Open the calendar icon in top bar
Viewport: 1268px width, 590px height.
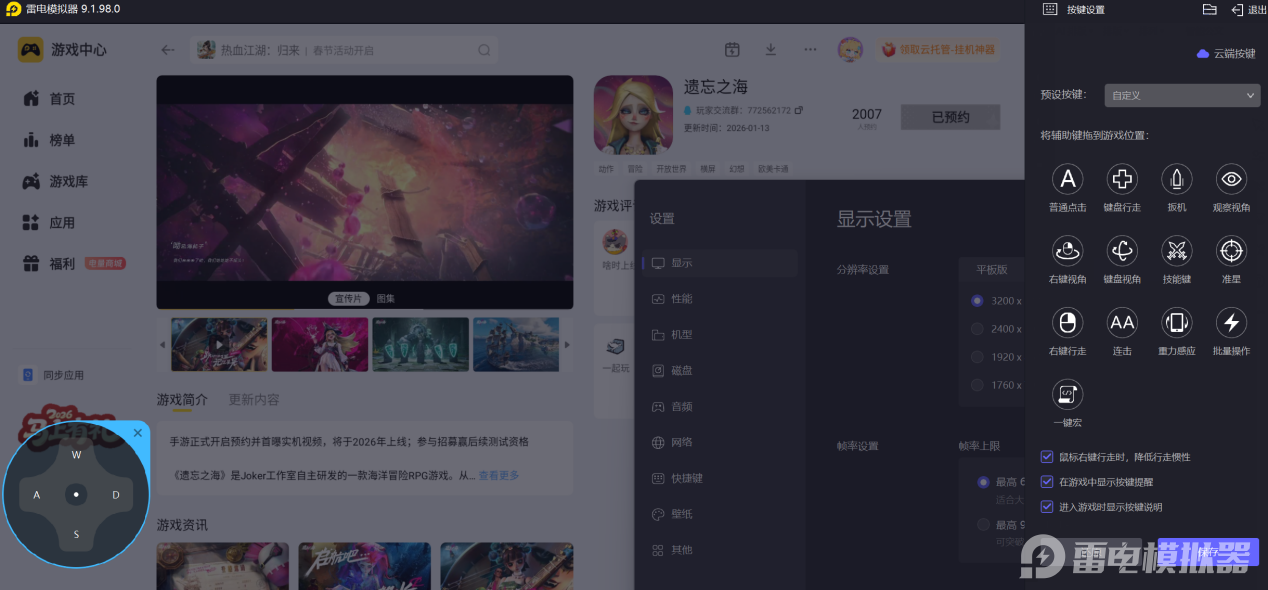pyautogui.click(x=732, y=50)
